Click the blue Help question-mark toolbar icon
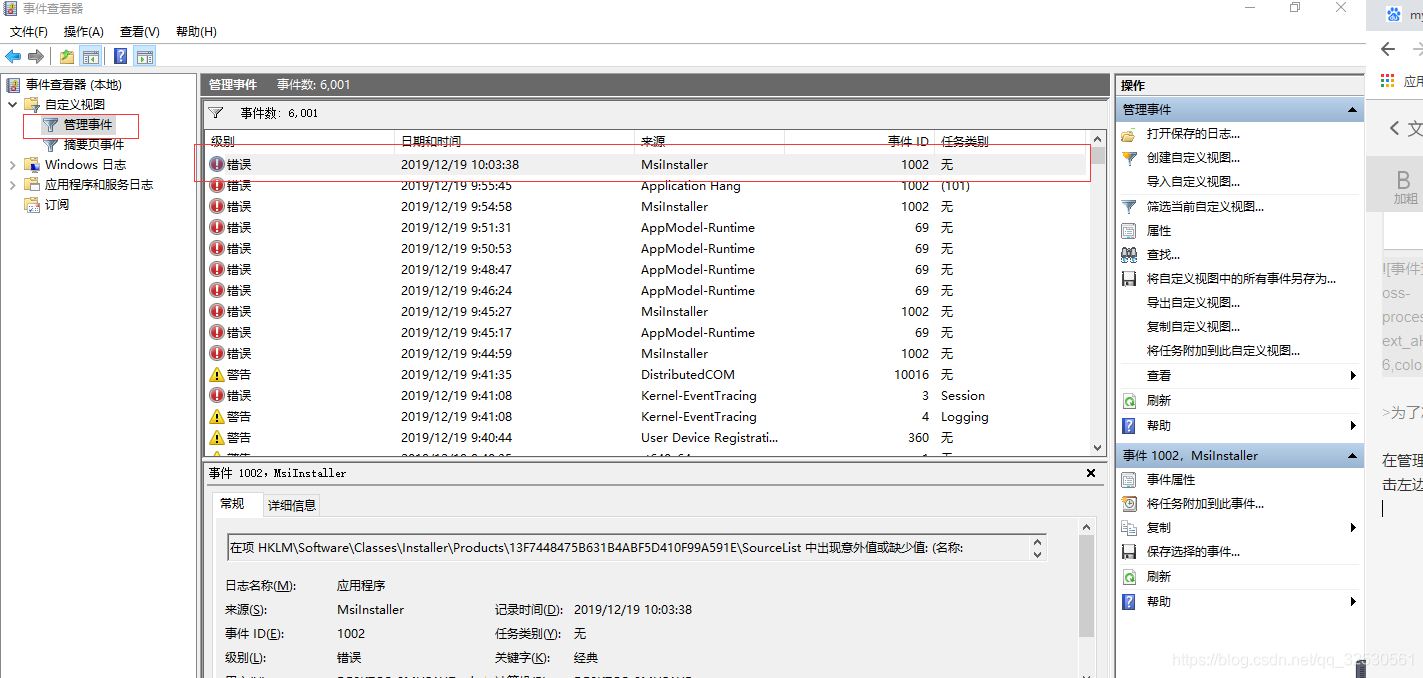 (x=121, y=57)
